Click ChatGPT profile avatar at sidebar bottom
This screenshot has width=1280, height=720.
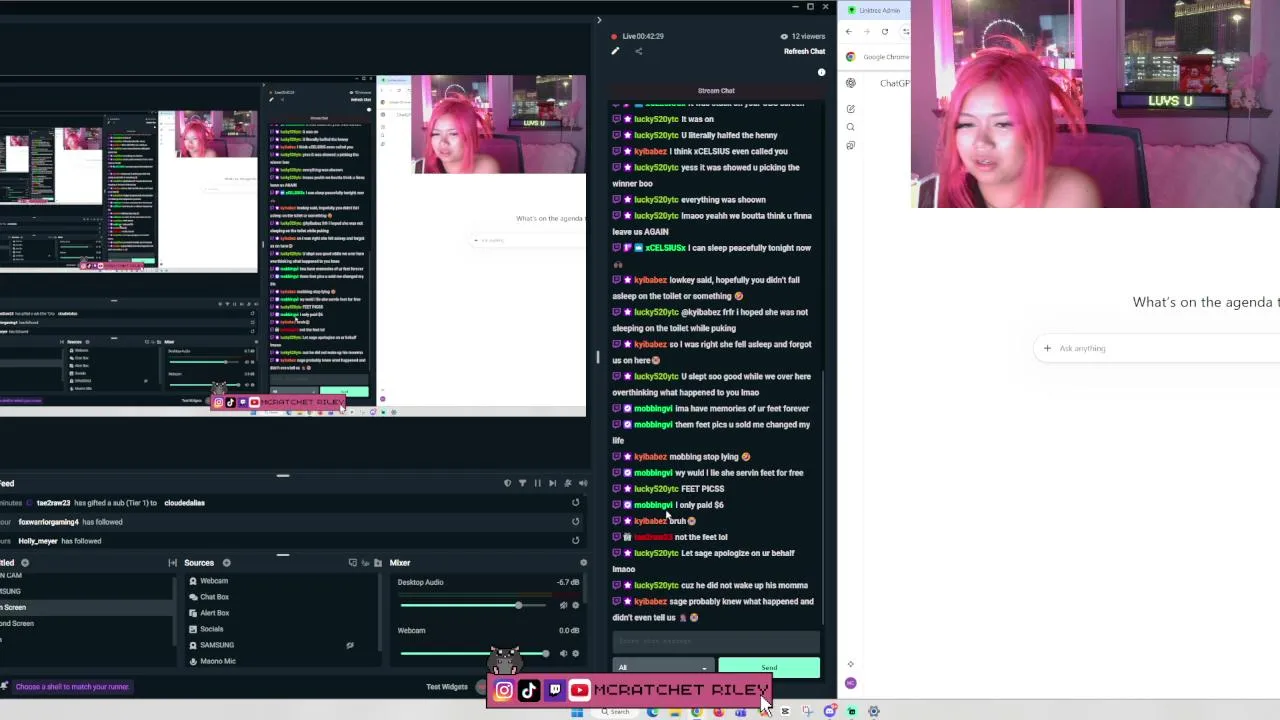pos(851,683)
